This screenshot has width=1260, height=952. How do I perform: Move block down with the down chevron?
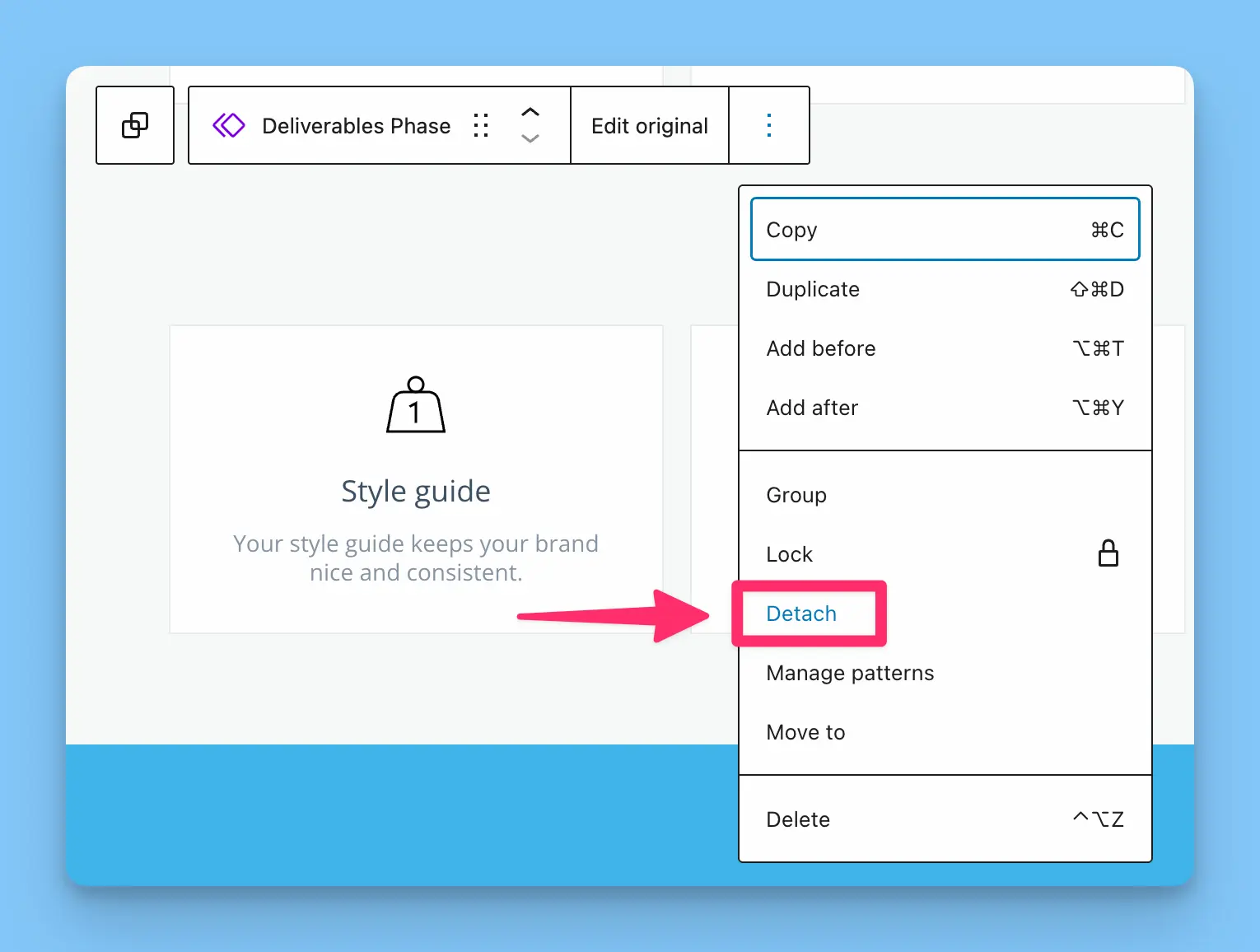[530, 138]
